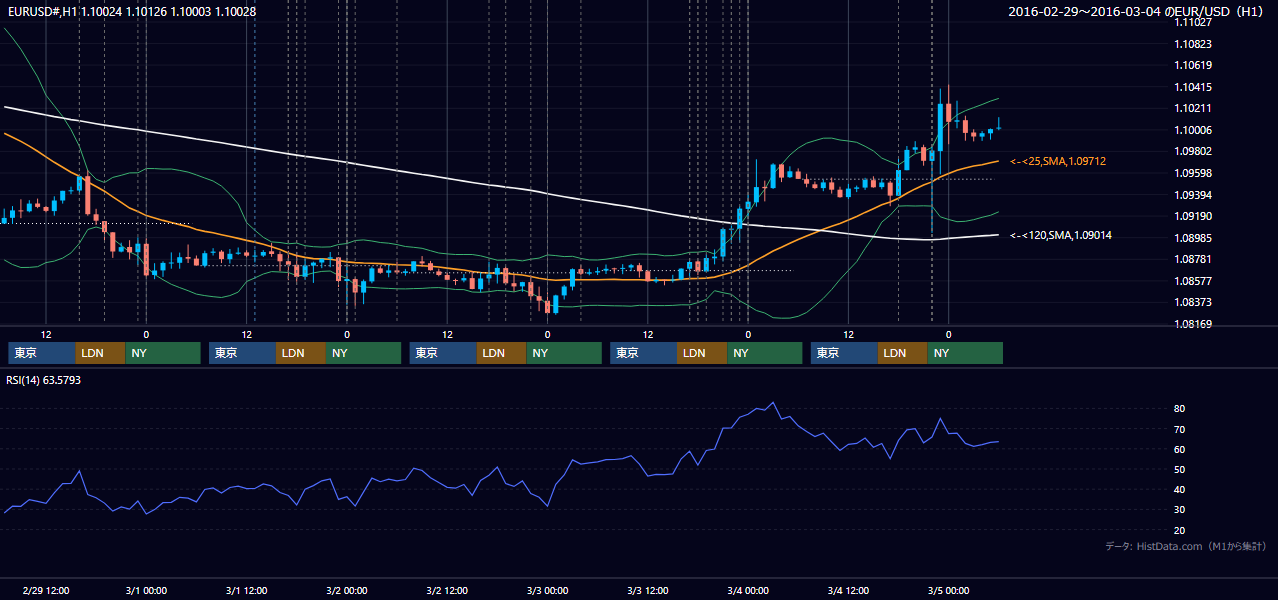Click price axis value 1.10619
1278x600 pixels.
1193,65
